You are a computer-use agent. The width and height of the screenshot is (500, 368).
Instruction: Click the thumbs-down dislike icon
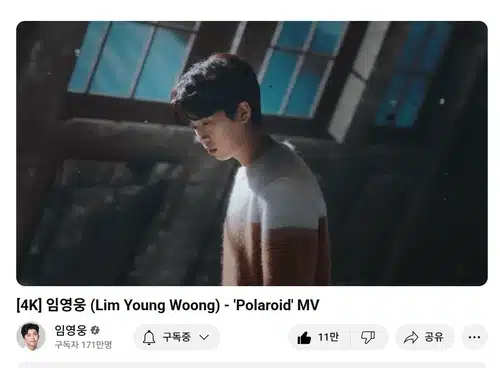point(368,337)
